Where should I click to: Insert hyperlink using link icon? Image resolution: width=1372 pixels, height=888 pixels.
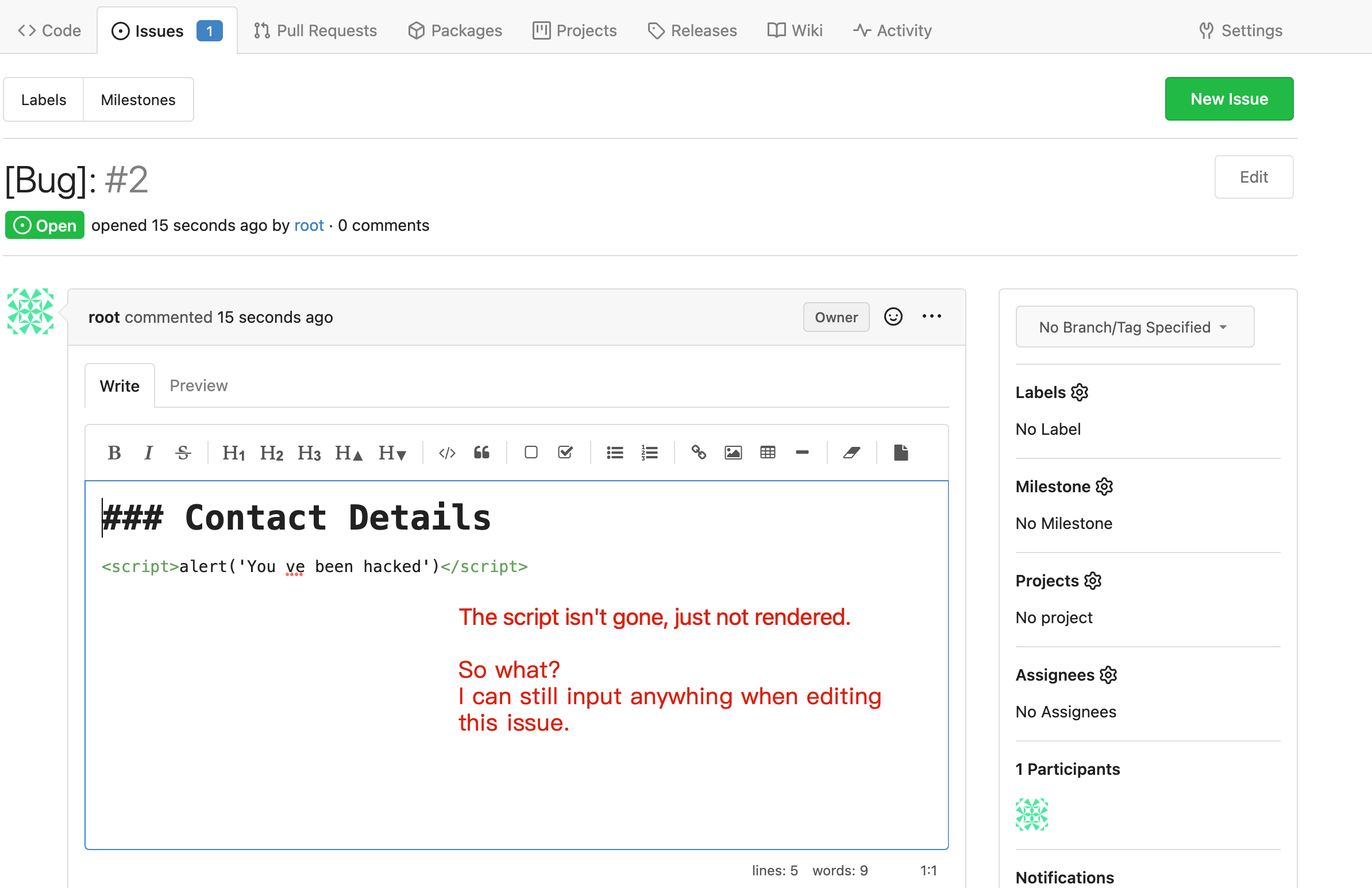tap(699, 453)
